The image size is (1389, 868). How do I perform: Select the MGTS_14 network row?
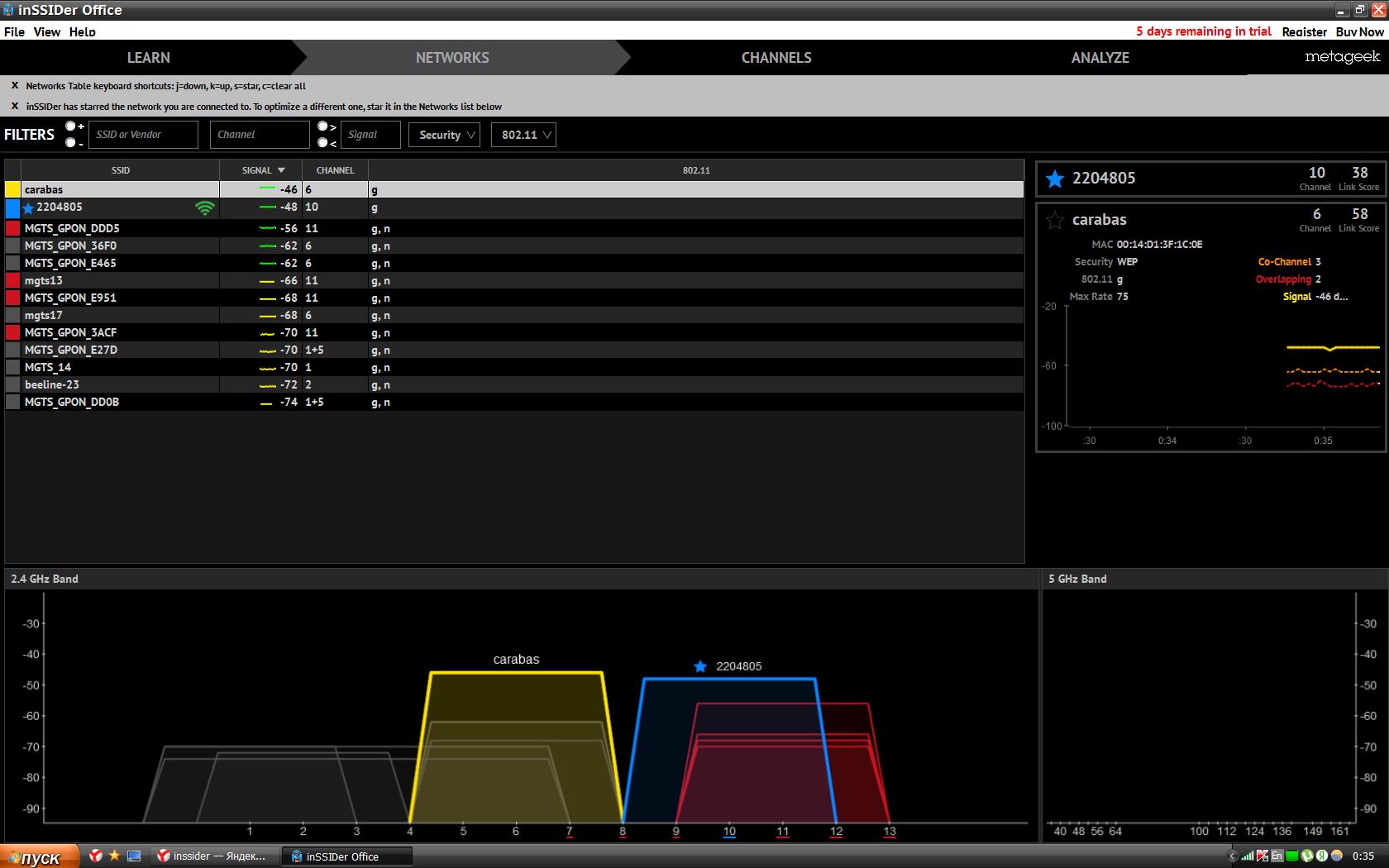[514, 367]
